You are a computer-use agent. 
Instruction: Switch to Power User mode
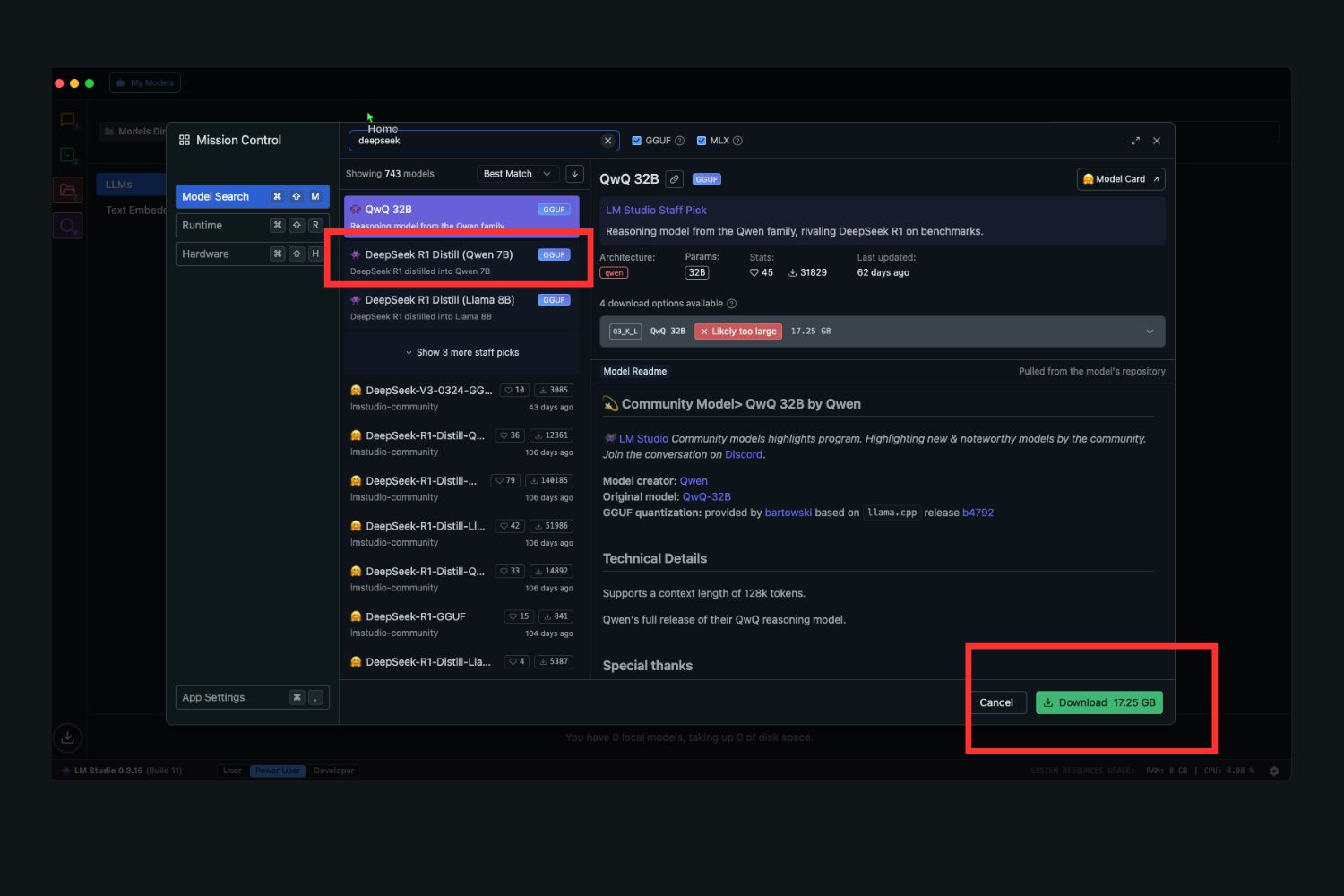tap(278, 771)
